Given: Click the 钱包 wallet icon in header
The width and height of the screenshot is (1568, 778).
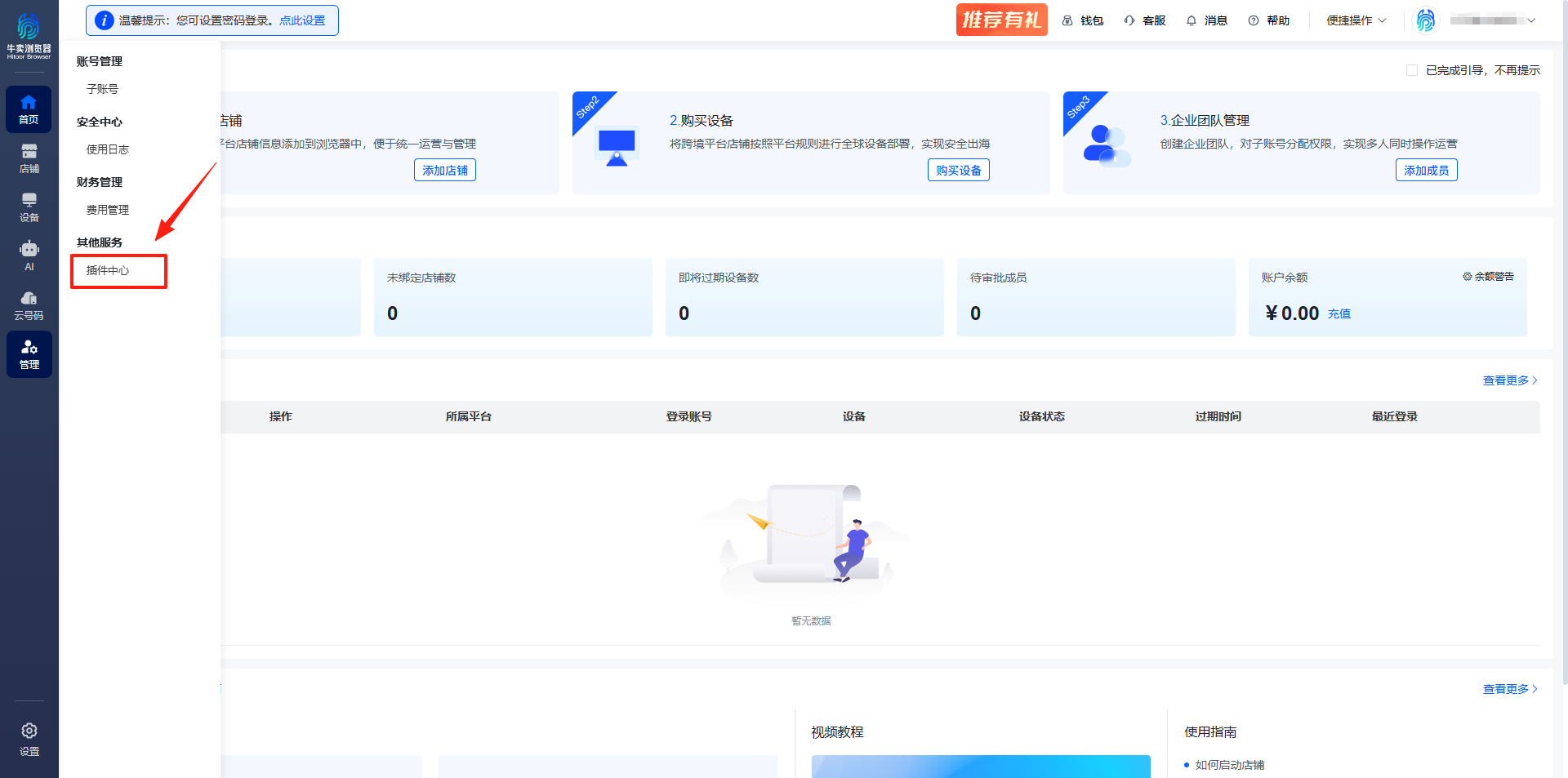Looking at the screenshot, I should [x=1067, y=20].
